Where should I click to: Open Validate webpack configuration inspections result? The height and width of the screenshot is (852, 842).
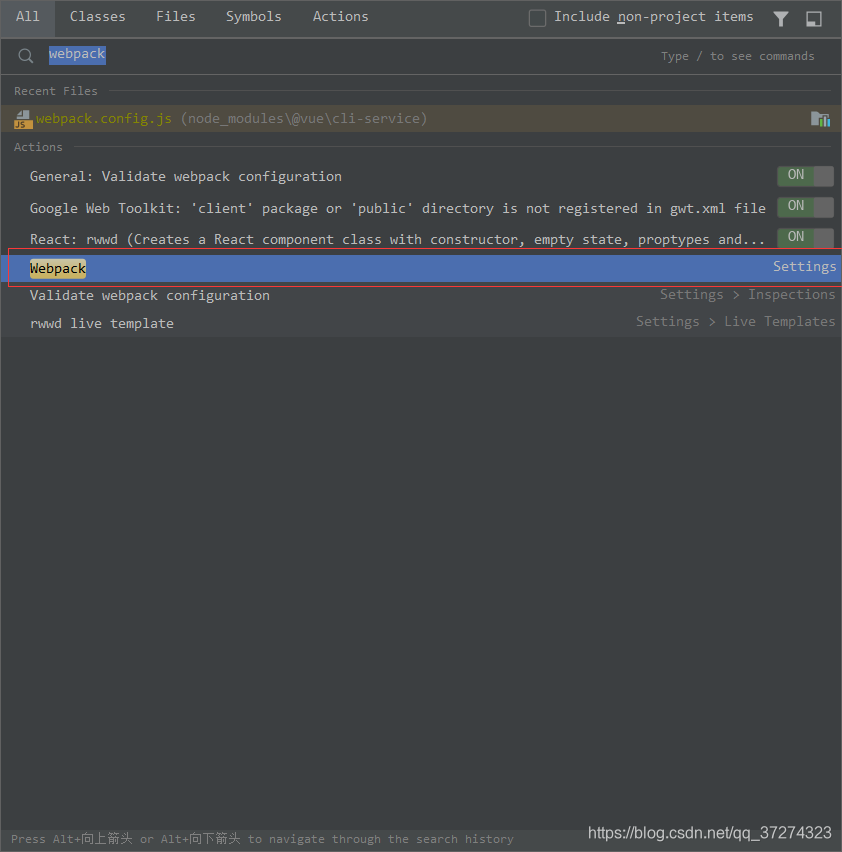coord(150,295)
